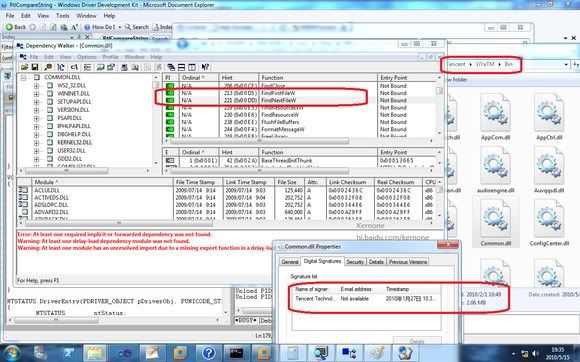The height and width of the screenshot is (362, 580).
Task: Click the Save floppy disk toolbar icon
Action: [x=35, y=67]
